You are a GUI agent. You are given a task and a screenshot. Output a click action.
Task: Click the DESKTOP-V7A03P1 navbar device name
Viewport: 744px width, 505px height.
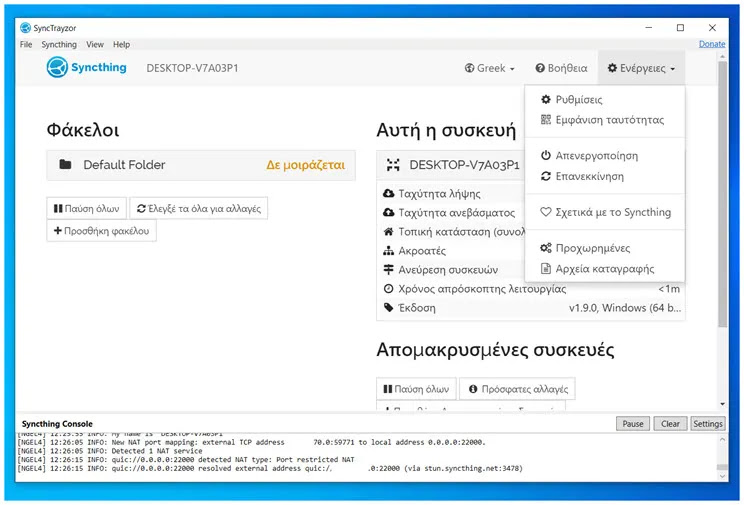[192, 68]
